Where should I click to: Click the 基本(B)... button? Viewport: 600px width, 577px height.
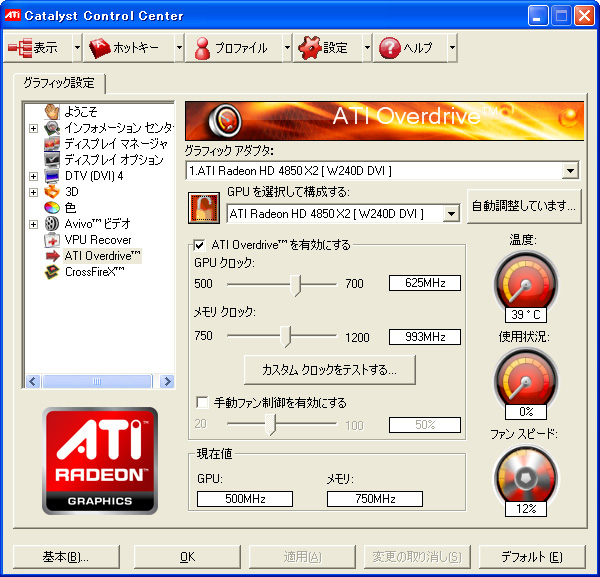click(x=66, y=557)
